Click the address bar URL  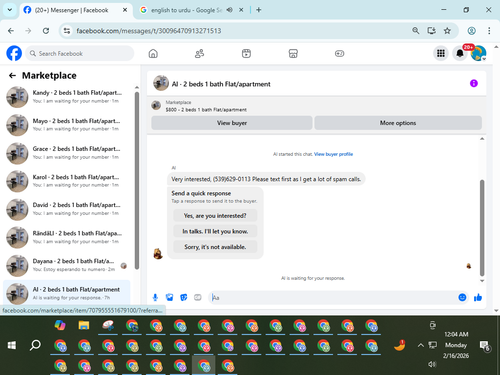pyautogui.click(x=149, y=31)
